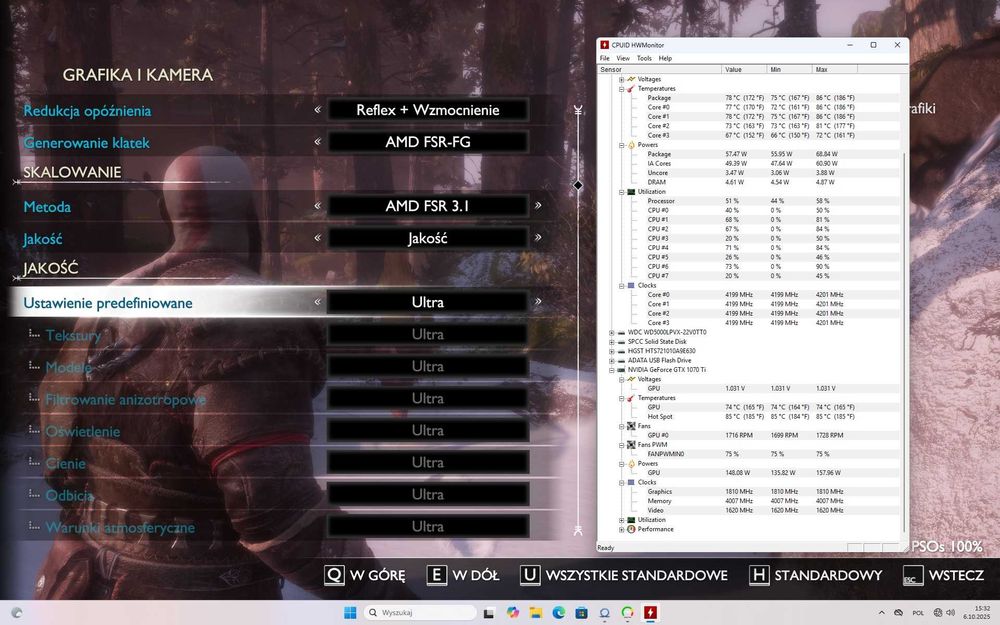
Task: Collapse the NVIDIA GeForce GTX 1070 Ti node
Action: (x=612, y=370)
